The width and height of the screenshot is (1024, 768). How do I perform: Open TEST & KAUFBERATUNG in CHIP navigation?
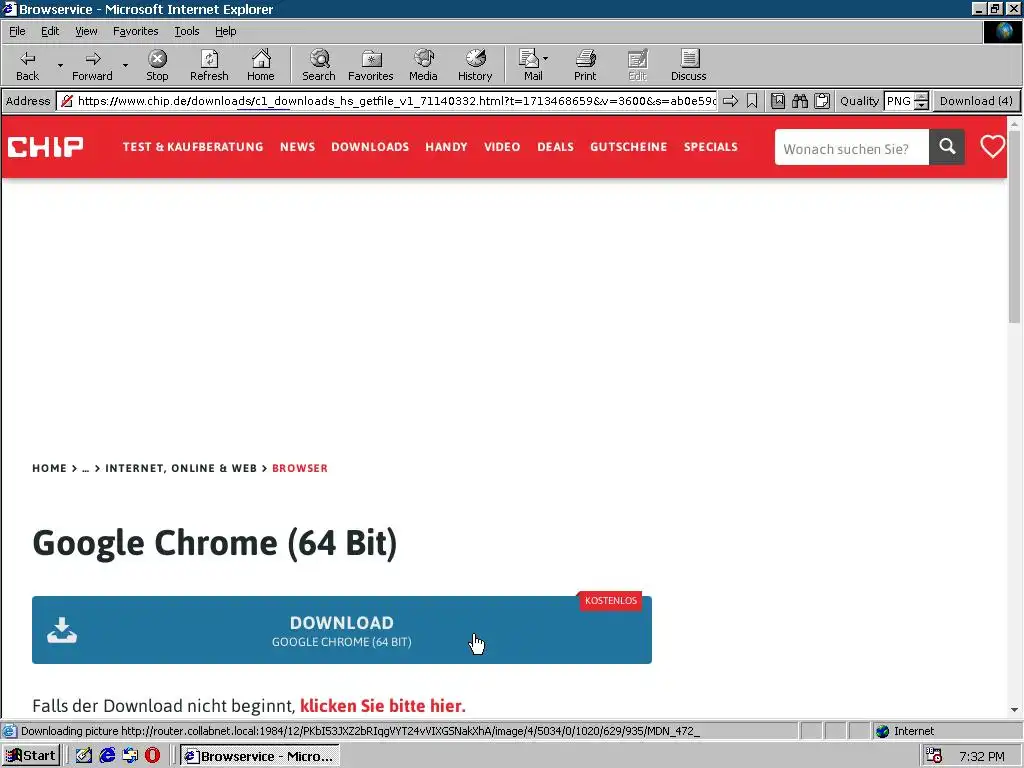(193, 147)
